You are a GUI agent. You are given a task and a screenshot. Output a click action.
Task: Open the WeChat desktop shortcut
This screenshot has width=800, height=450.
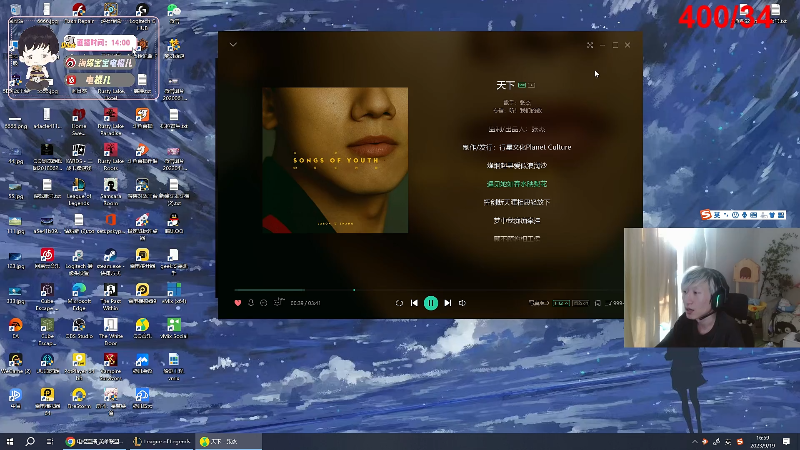pos(173,13)
